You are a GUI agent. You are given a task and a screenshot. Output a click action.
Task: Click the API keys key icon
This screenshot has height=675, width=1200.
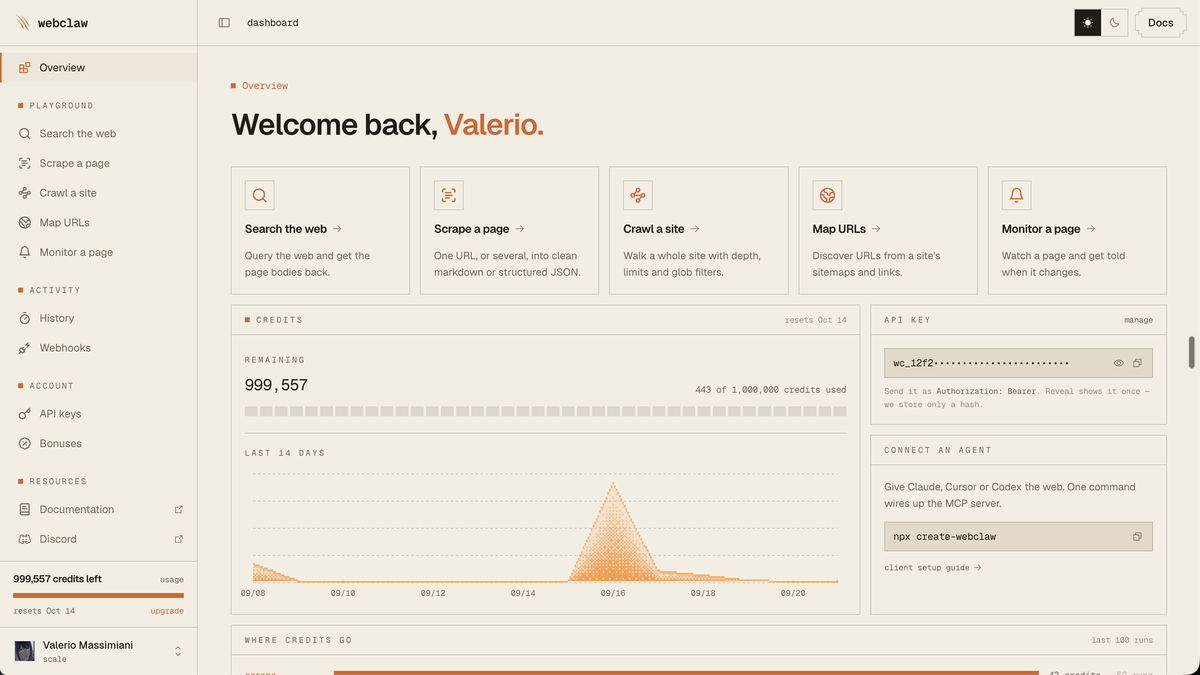pyautogui.click(x=25, y=414)
